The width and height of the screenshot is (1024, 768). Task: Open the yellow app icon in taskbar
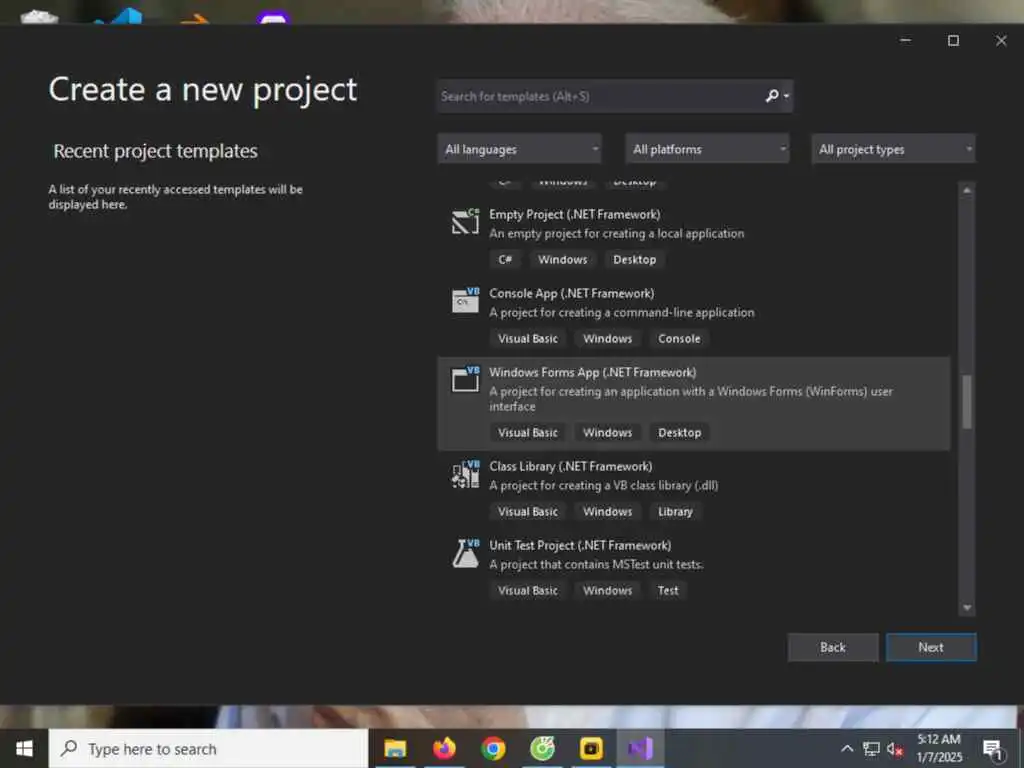point(591,748)
